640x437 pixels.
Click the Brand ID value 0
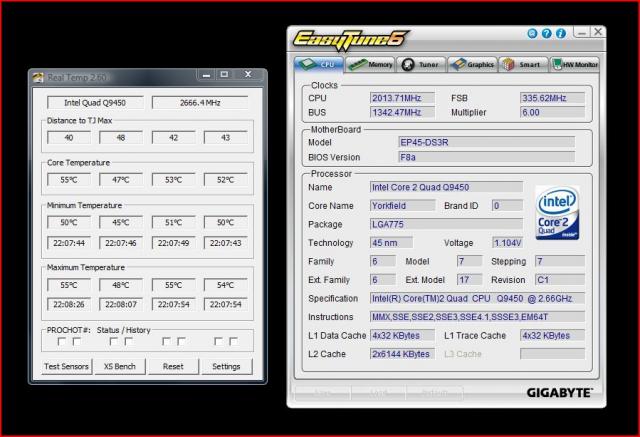point(507,206)
